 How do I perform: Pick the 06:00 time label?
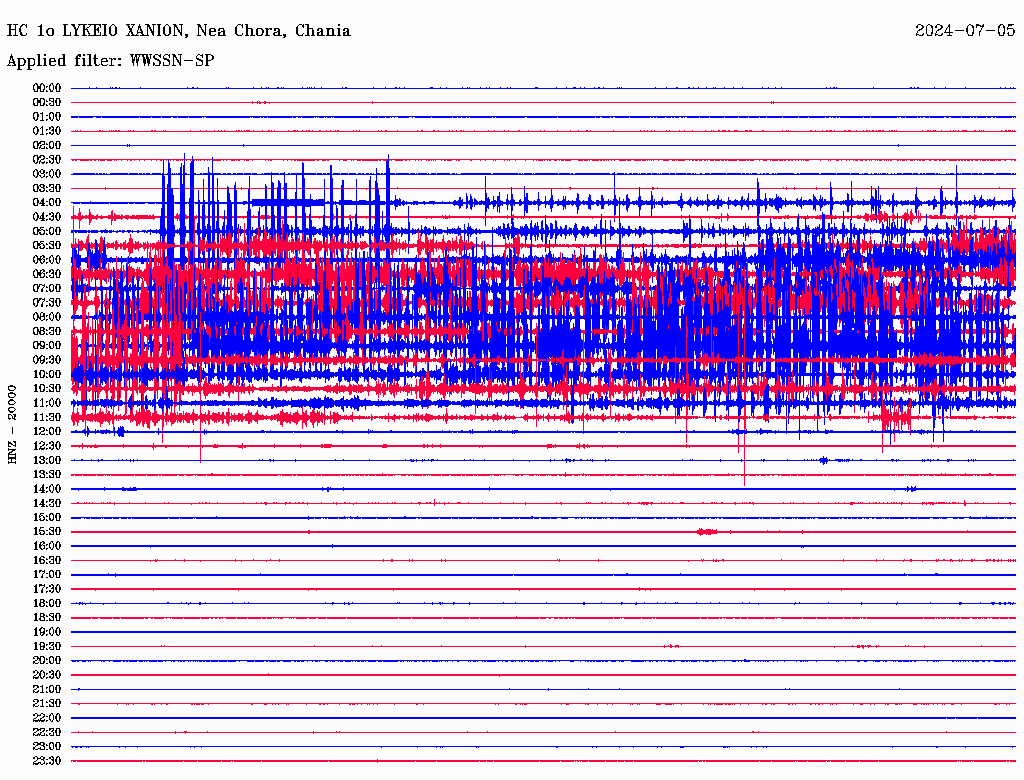click(x=47, y=260)
